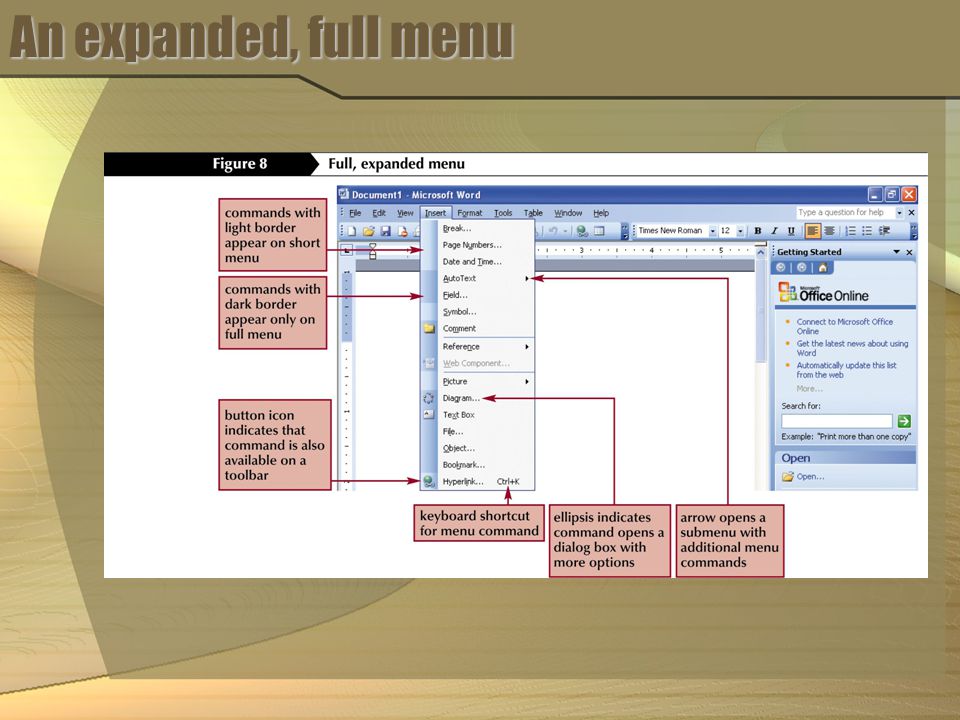
Task: Open the Times New Roman font dropdown
Action: pos(713,231)
